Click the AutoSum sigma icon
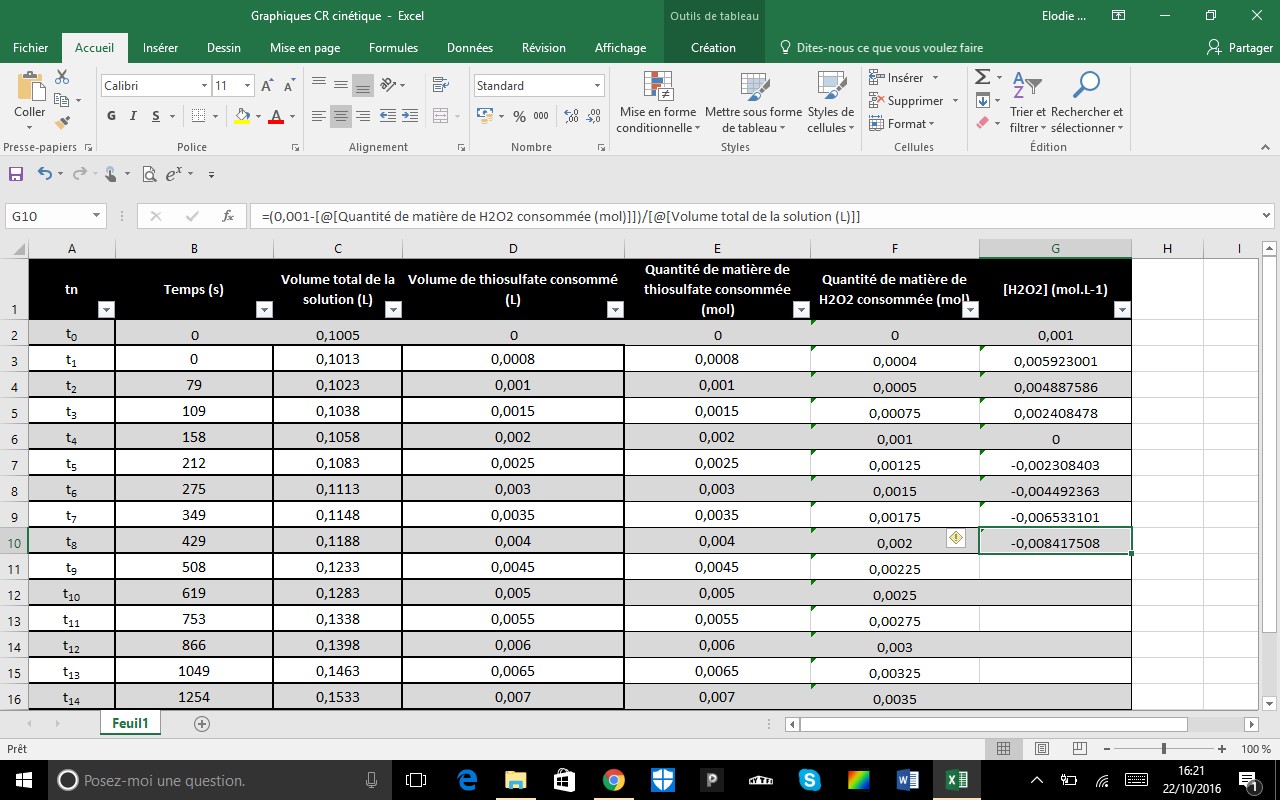This screenshot has height=800, width=1280. click(x=982, y=77)
